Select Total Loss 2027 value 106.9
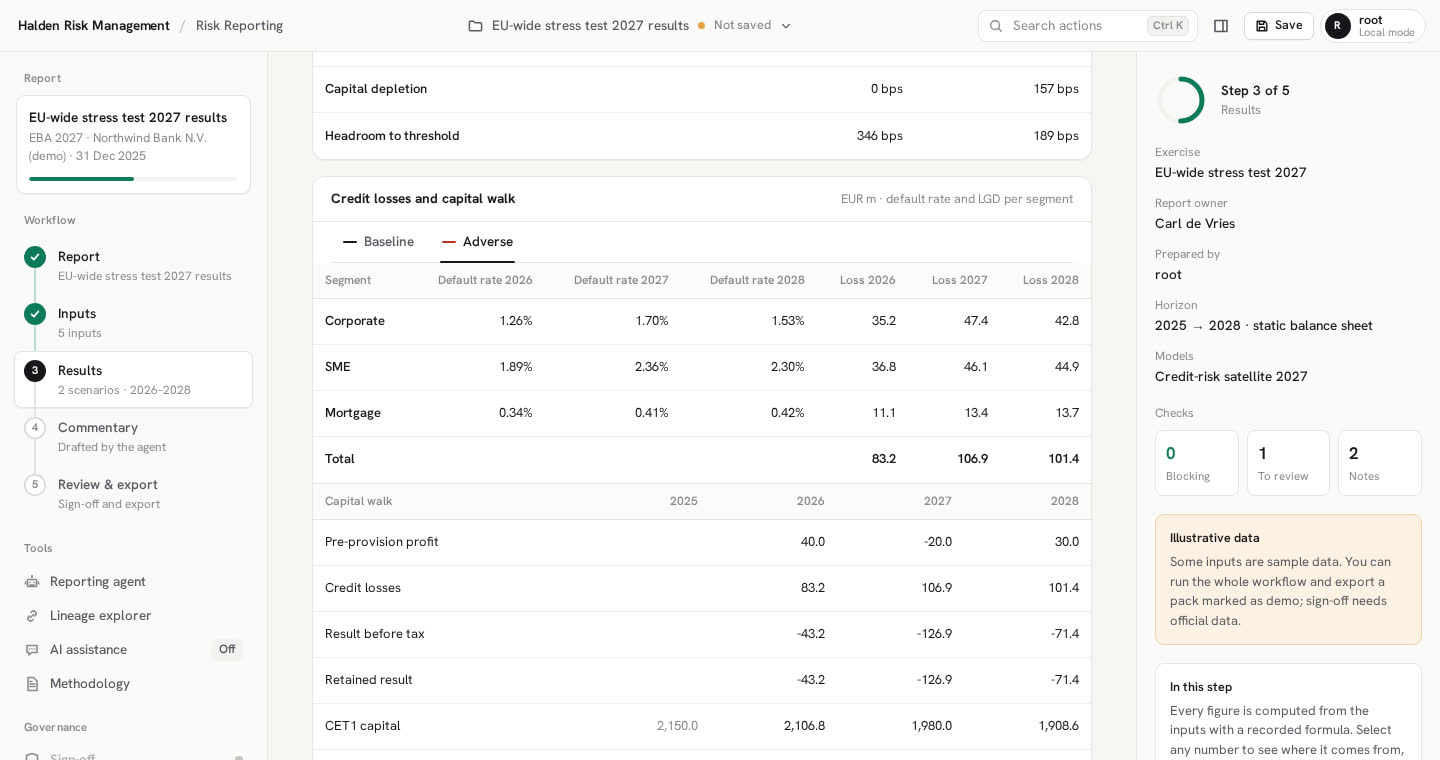This screenshot has width=1440, height=760. 972,459
